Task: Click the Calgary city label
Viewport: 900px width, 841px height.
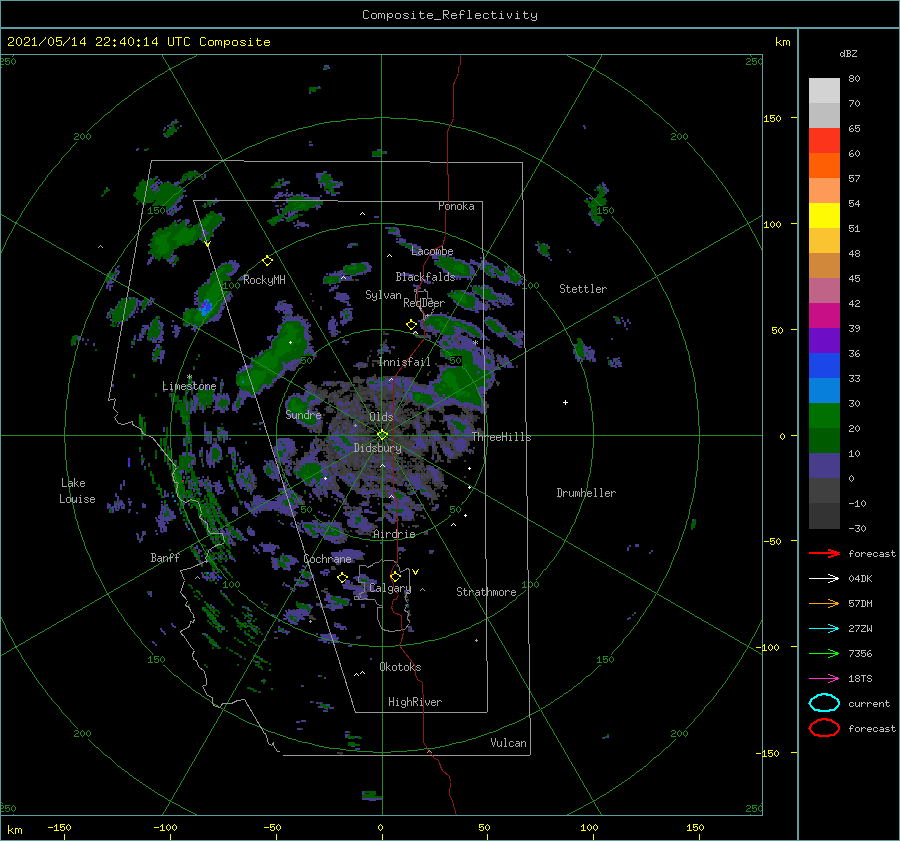Action: (x=390, y=588)
